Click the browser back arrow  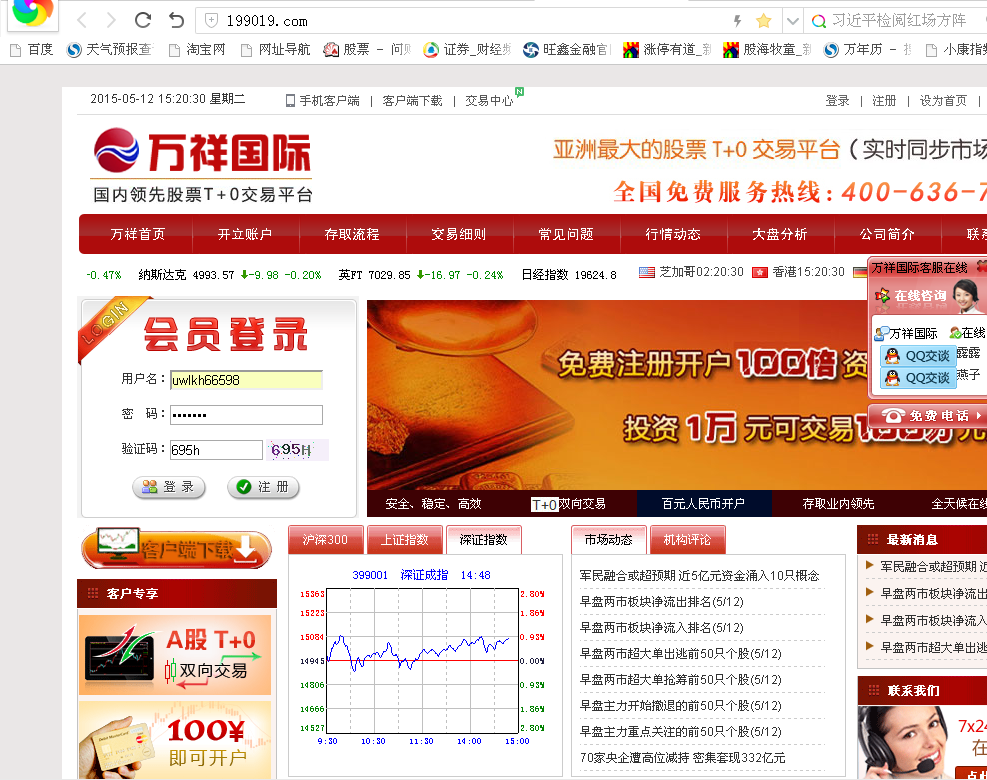click(82, 21)
